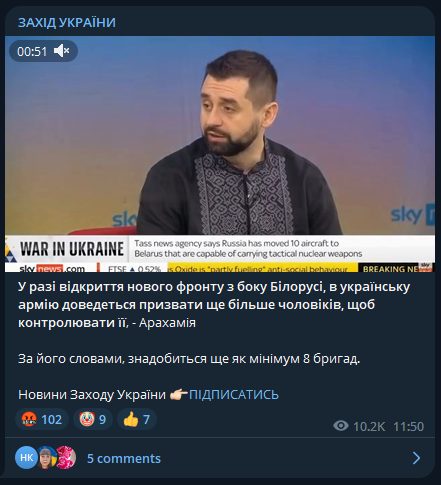
Task: Open the 5 comments thread
Action: [124, 458]
